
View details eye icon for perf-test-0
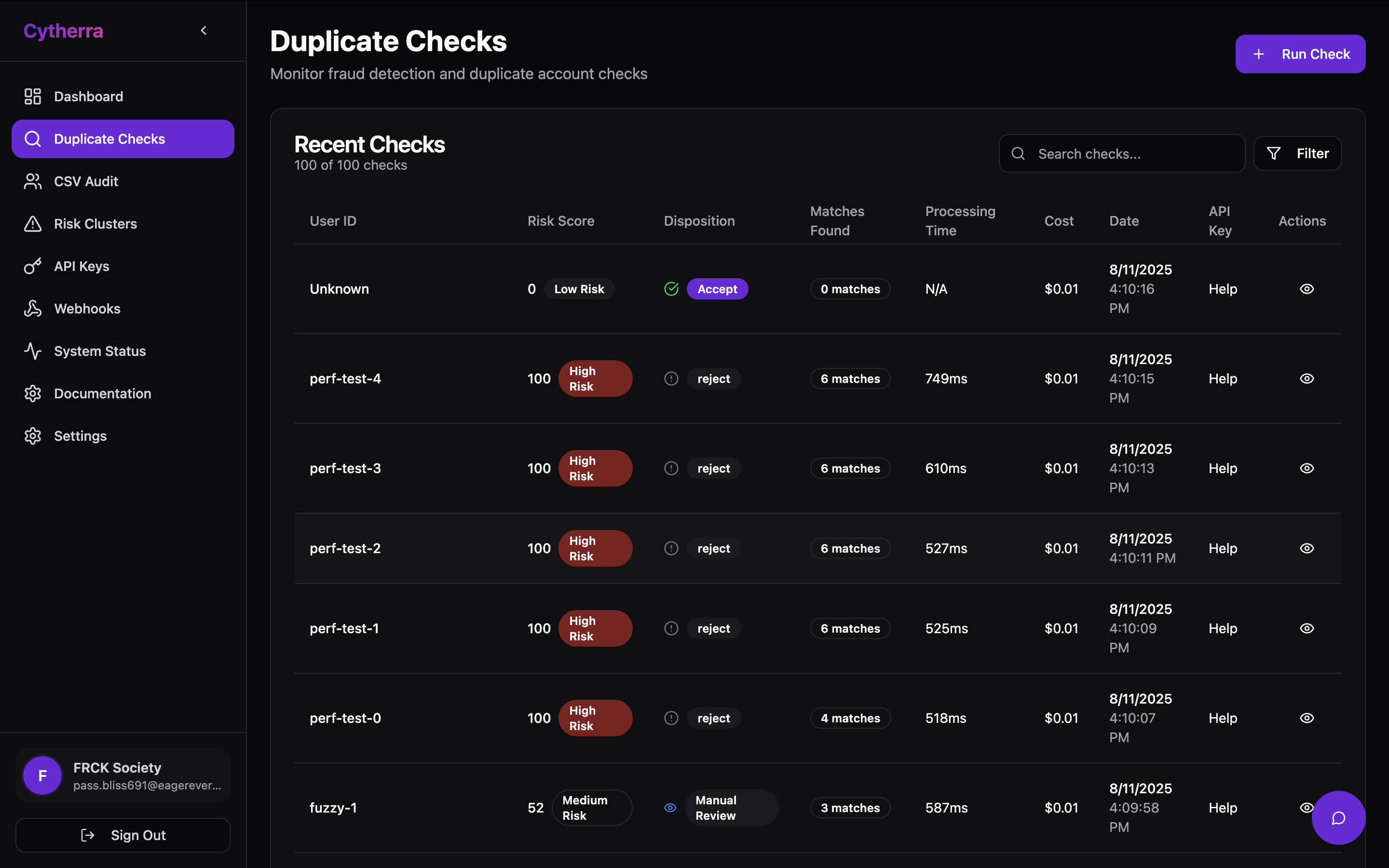tap(1307, 718)
